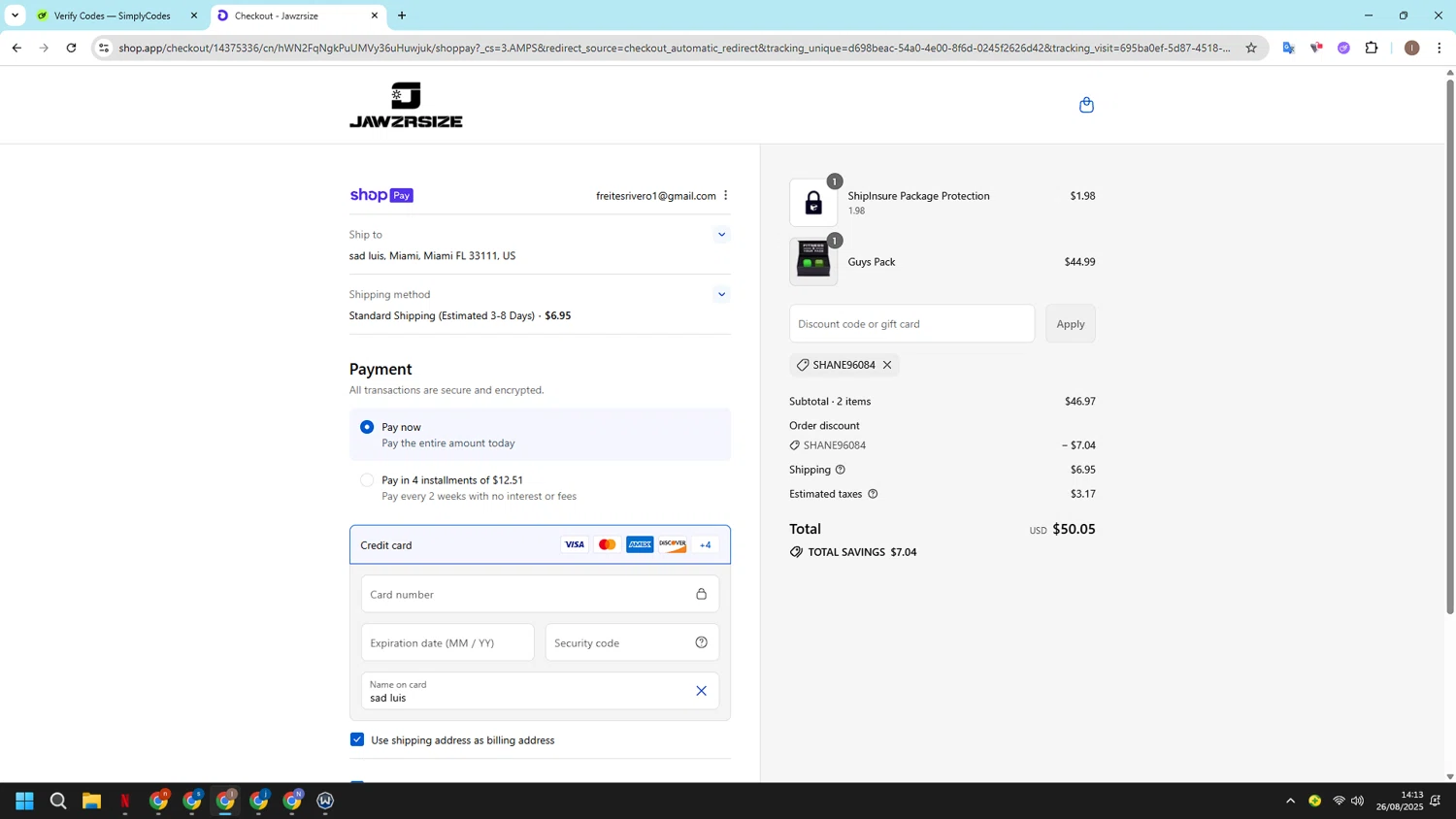
Task: Open the Google Translate extension icon
Action: pyautogui.click(x=1289, y=48)
